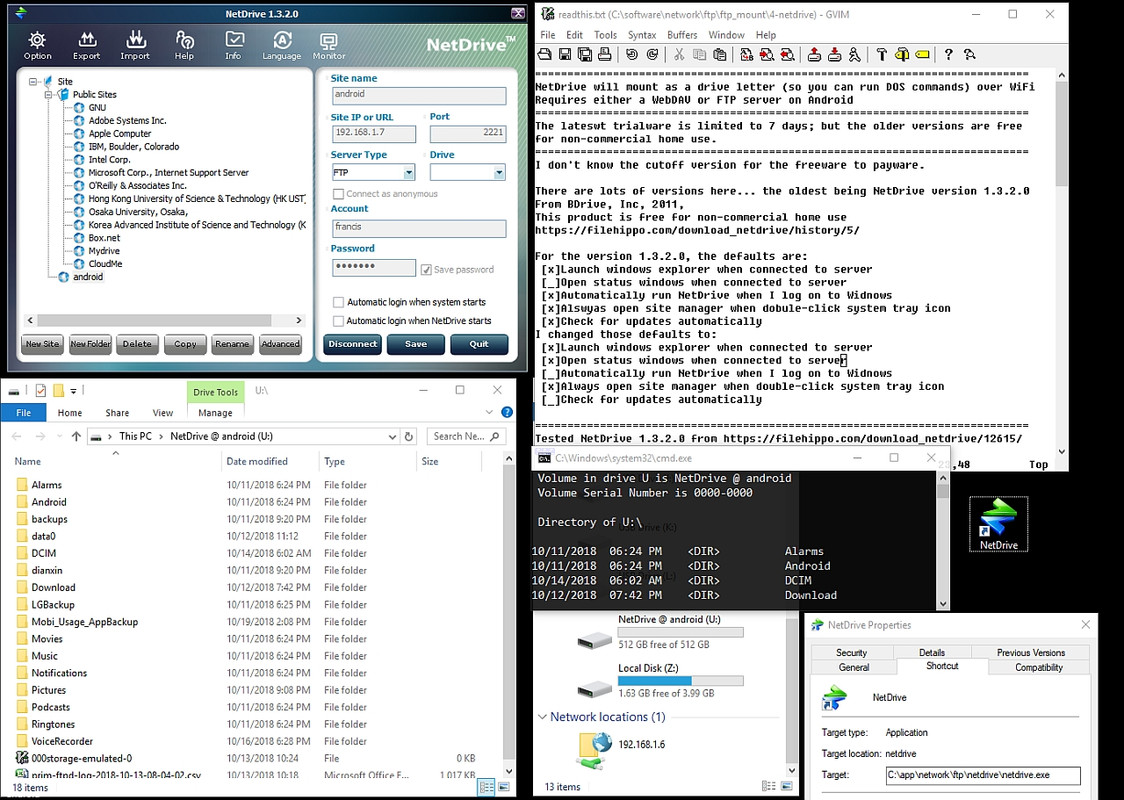Screen dimensions: 1124x800
Task: Open Manage tab under Drive Tools
Action: 215,412
